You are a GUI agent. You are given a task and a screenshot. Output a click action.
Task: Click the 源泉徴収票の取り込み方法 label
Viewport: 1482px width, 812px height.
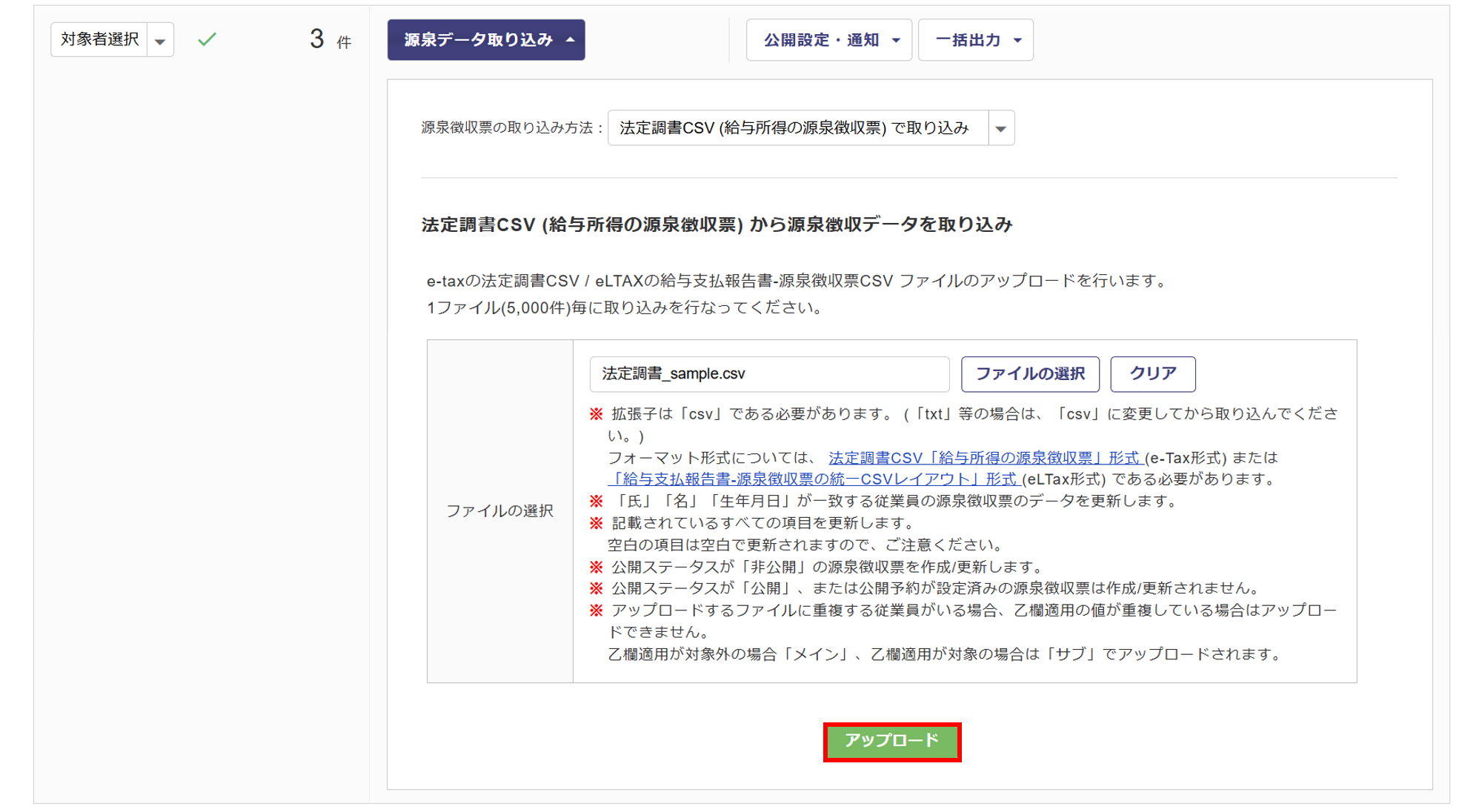tap(511, 128)
